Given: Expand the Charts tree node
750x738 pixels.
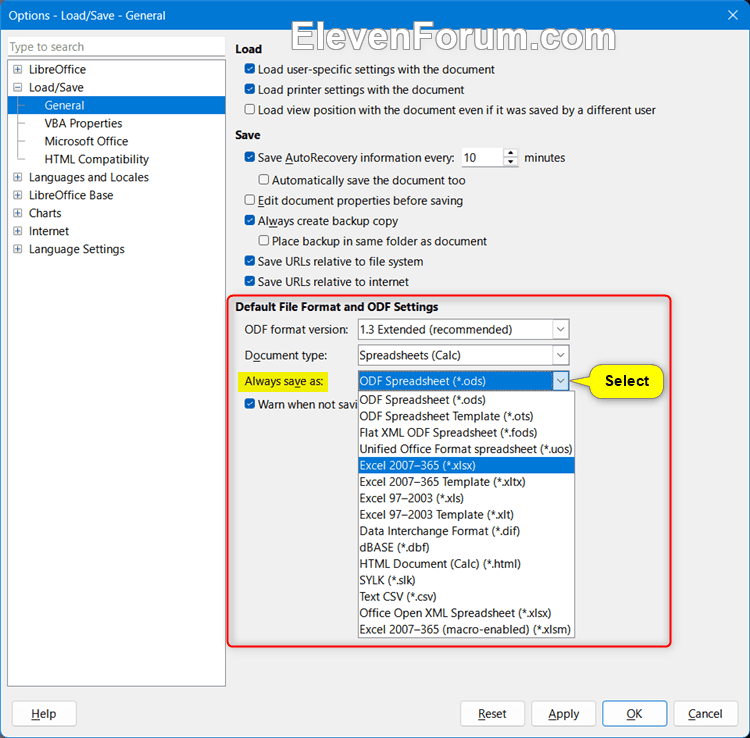Looking at the screenshot, I should click(18, 213).
